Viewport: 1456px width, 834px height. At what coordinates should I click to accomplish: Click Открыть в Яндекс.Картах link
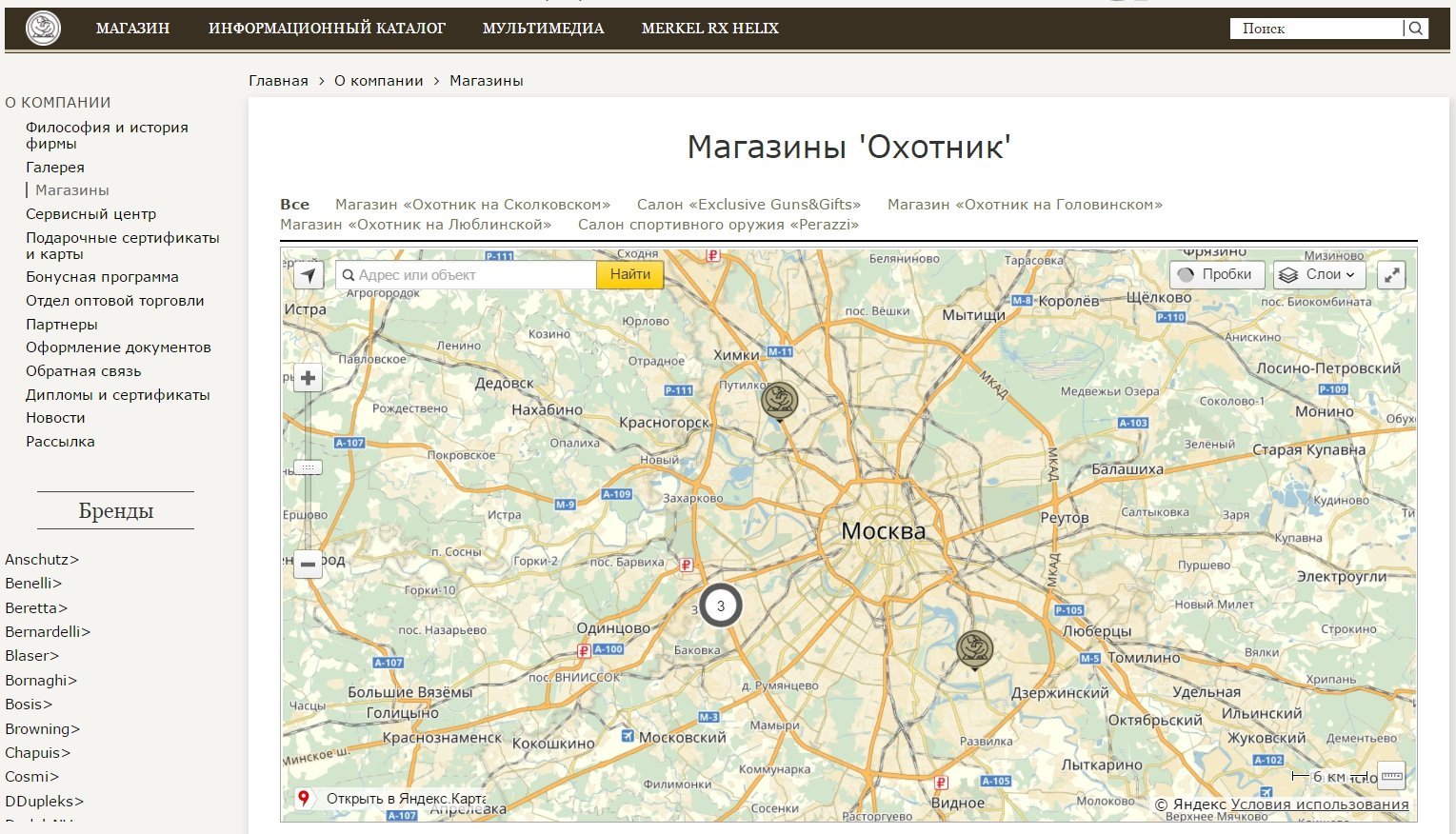point(406,798)
